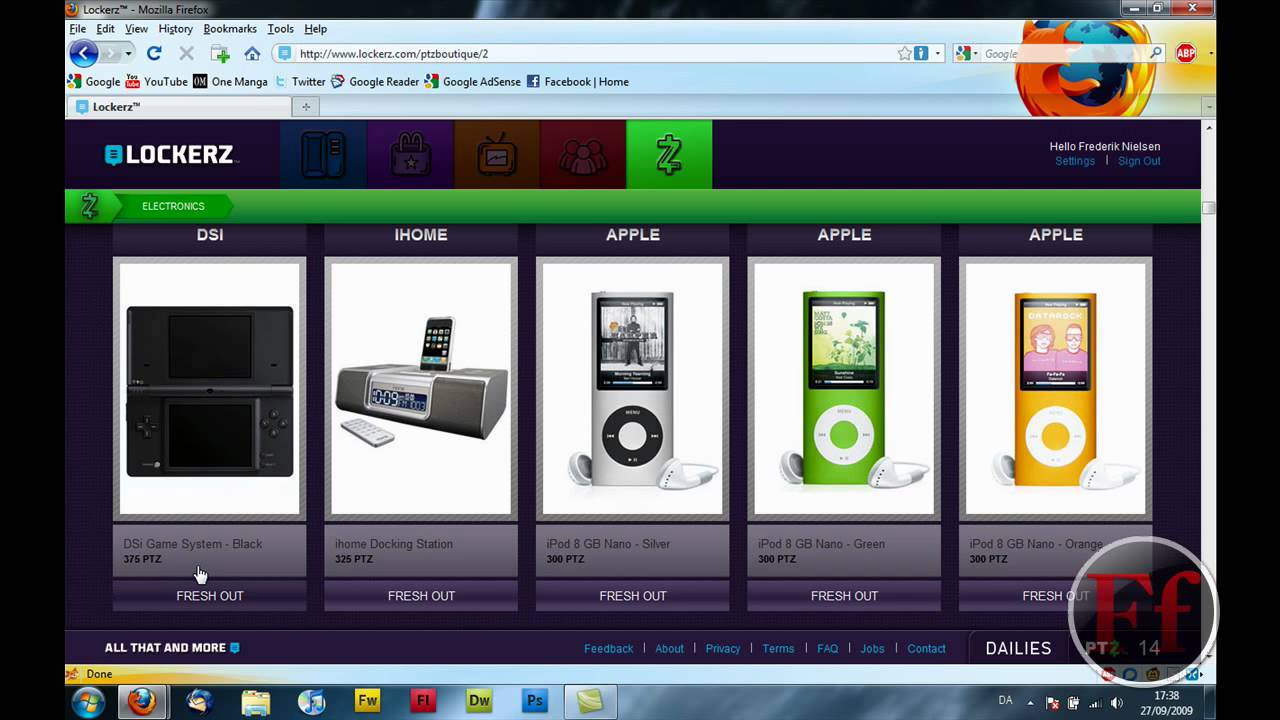Open the Lockerz locker nav icon
Image resolution: width=1280 pixels, height=720 pixels.
pos(323,155)
